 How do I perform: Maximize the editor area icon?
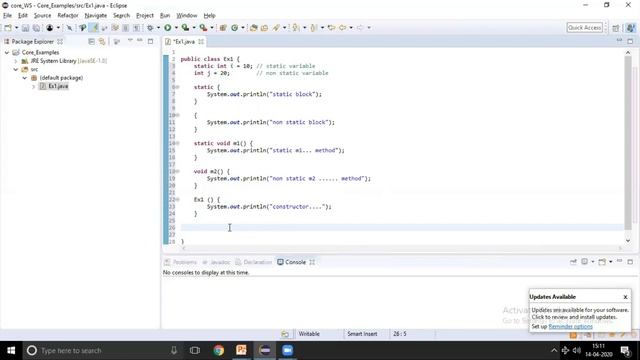[630, 41]
